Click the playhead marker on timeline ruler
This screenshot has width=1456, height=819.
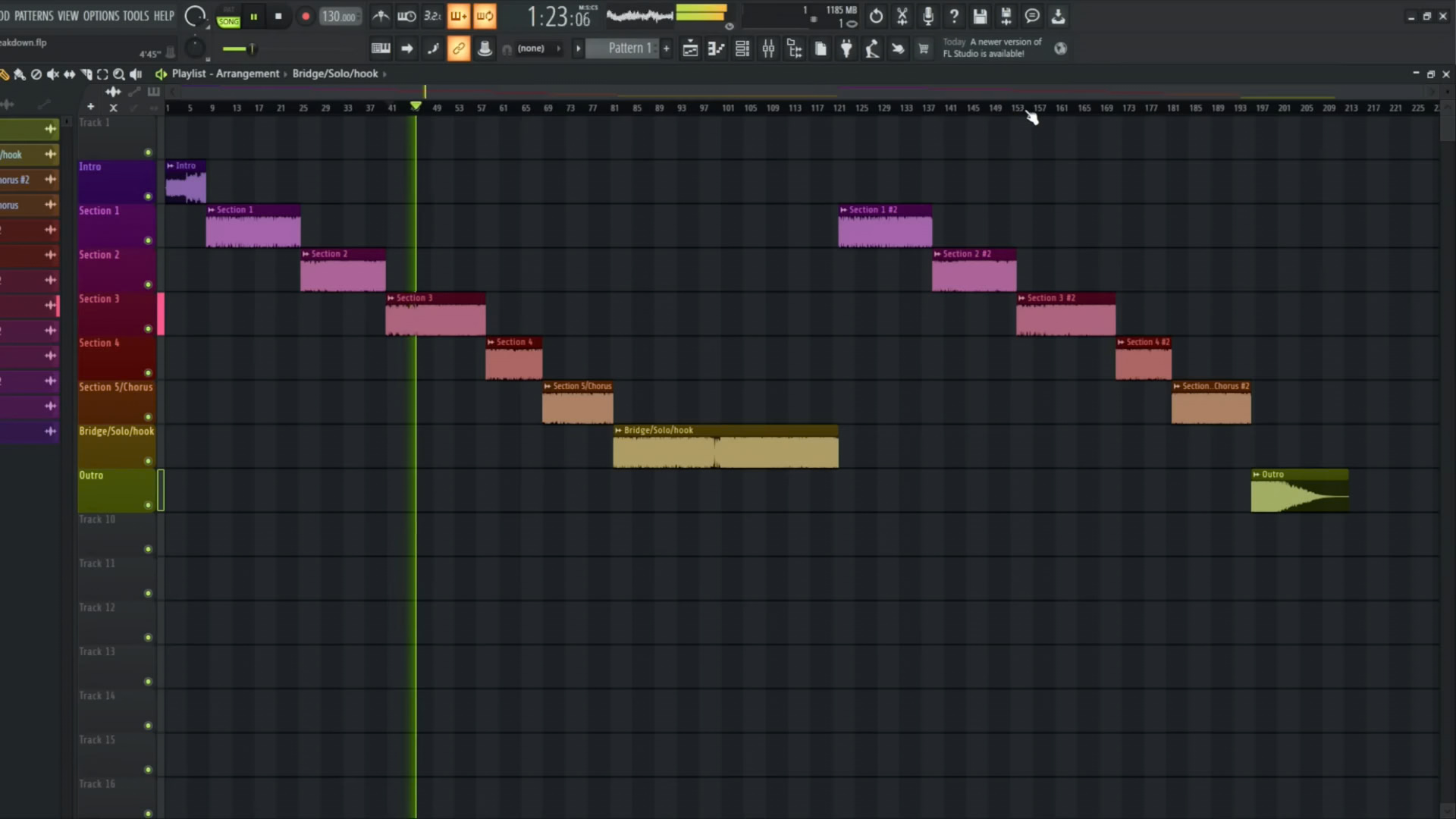click(x=416, y=106)
